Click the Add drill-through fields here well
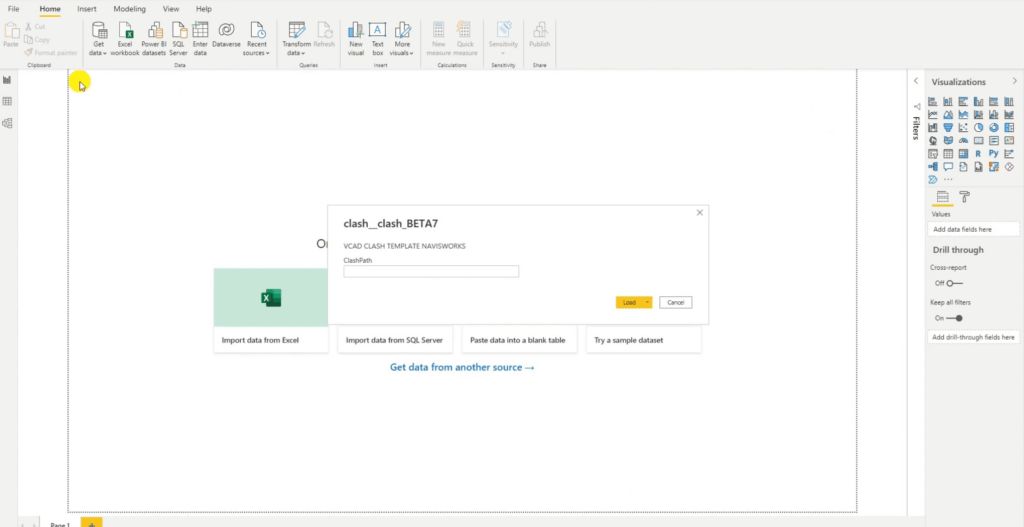1024x527 pixels. (x=973, y=338)
